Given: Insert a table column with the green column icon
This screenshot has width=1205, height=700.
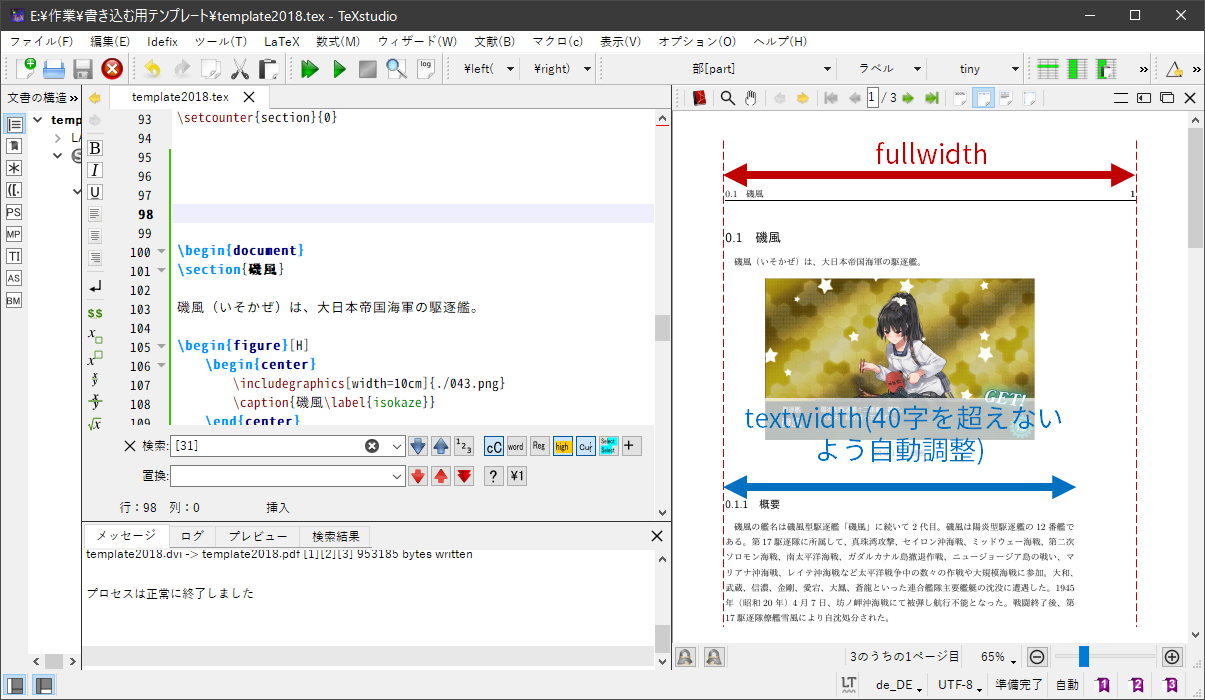Looking at the screenshot, I should [x=1076, y=69].
